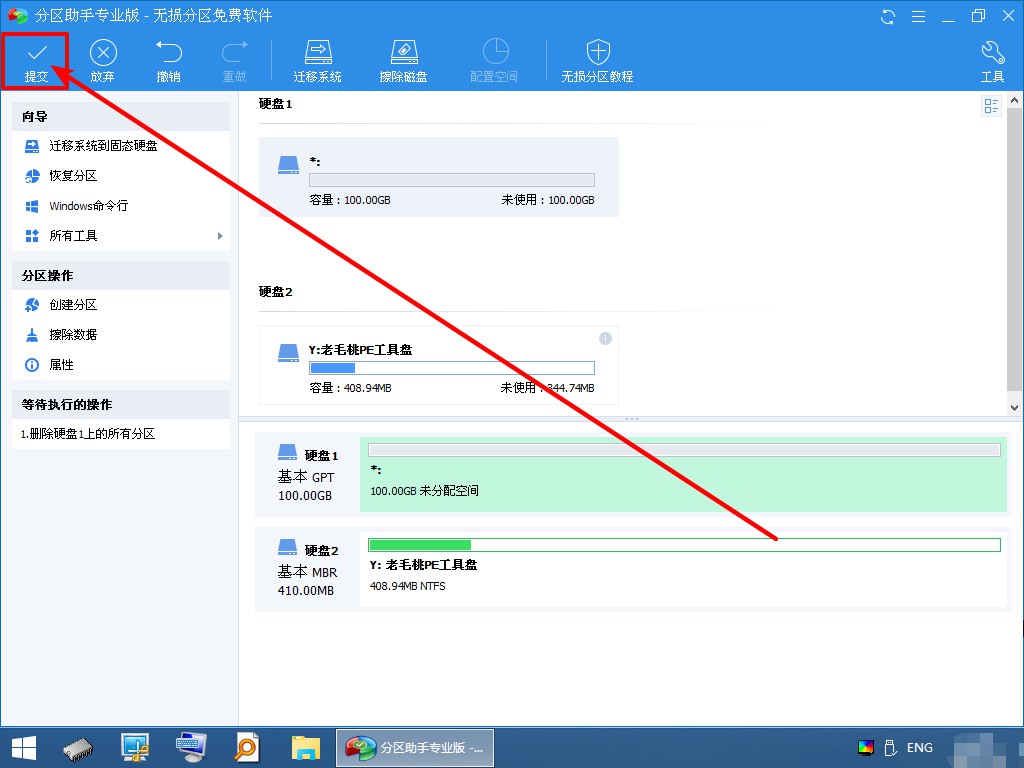Click the 撤销 (Undo) toolbar icon

pos(168,61)
